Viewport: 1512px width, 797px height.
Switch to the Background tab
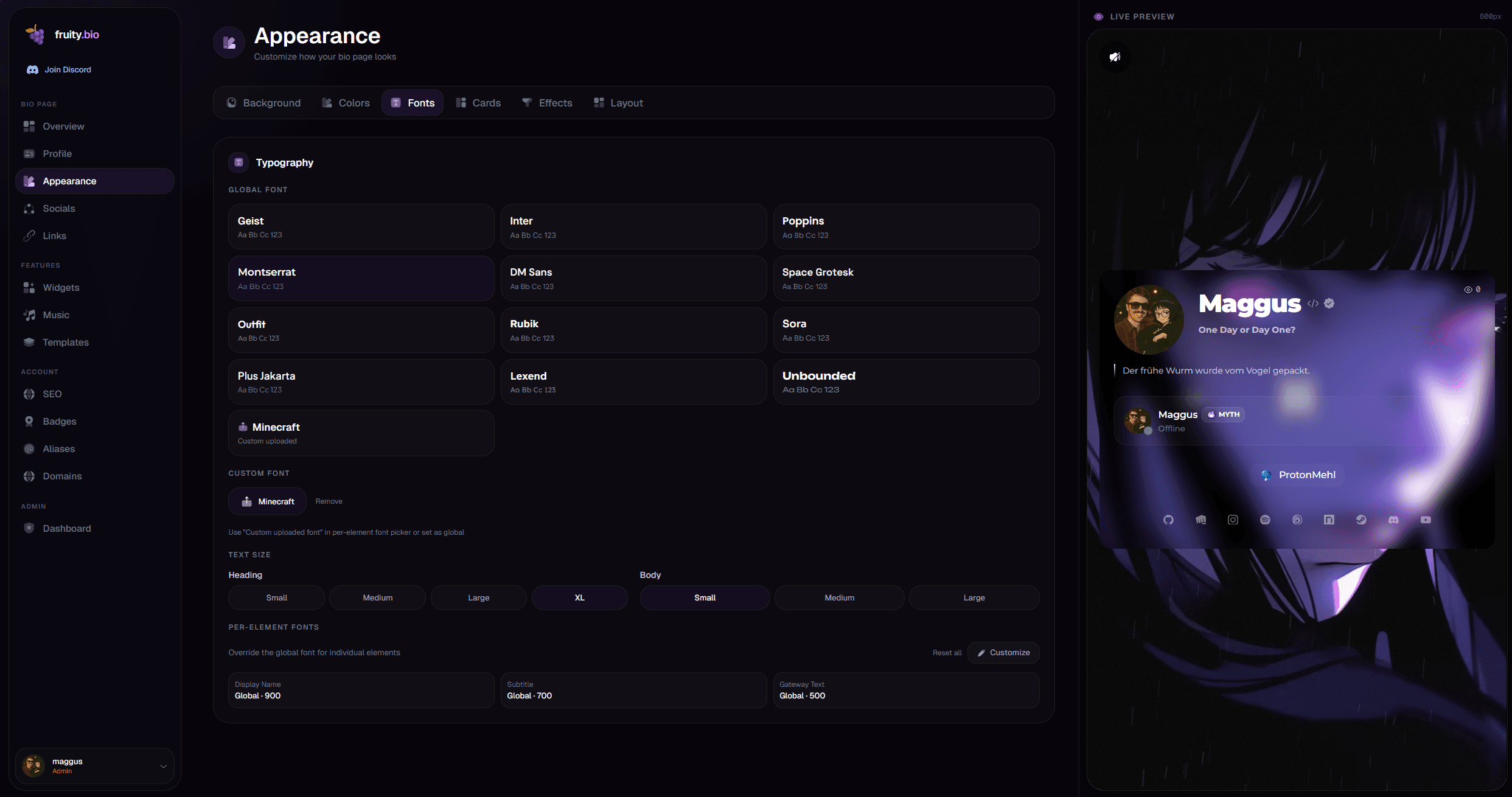pyautogui.click(x=263, y=103)
